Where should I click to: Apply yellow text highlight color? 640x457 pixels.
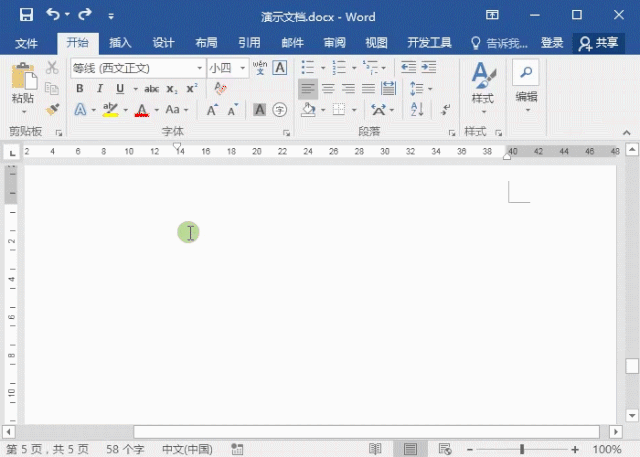click(111, 109)
